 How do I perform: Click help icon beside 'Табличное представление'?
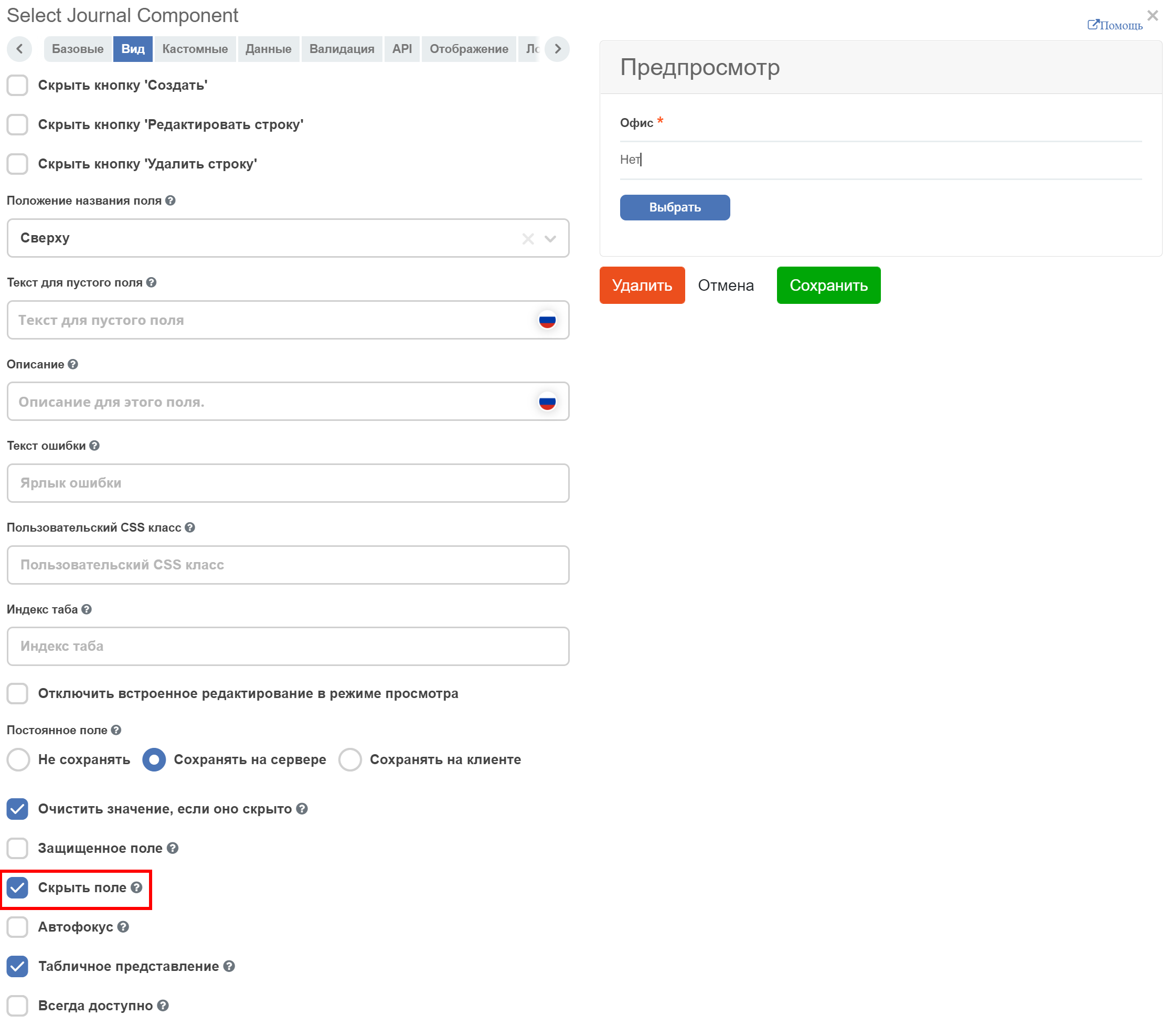coord(229,967)
